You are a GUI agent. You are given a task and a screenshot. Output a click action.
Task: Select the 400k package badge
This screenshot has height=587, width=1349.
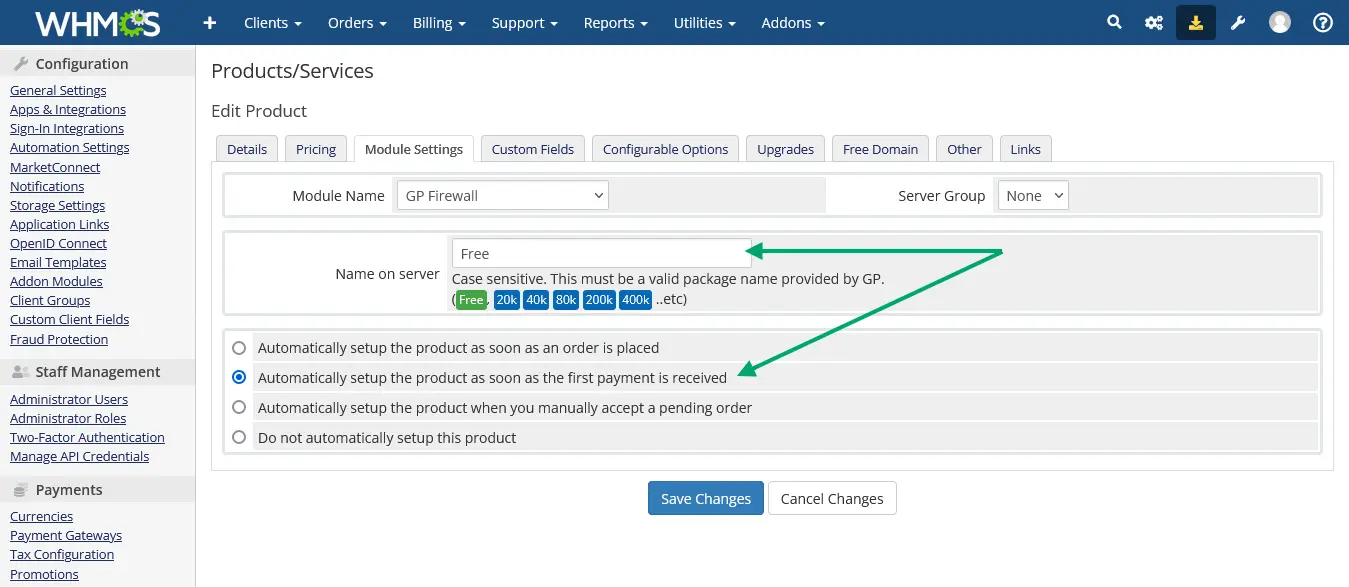coord(636,300)
